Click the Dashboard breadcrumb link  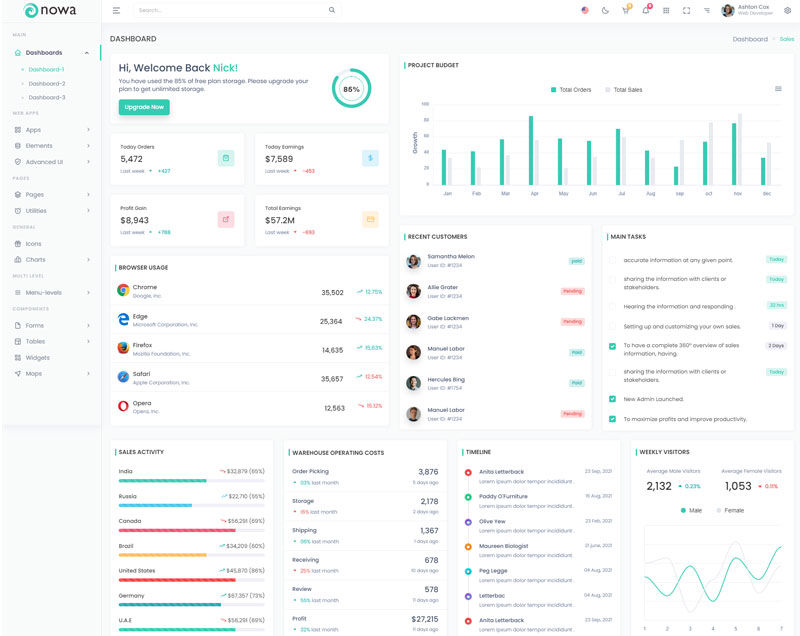coord(750,39)
